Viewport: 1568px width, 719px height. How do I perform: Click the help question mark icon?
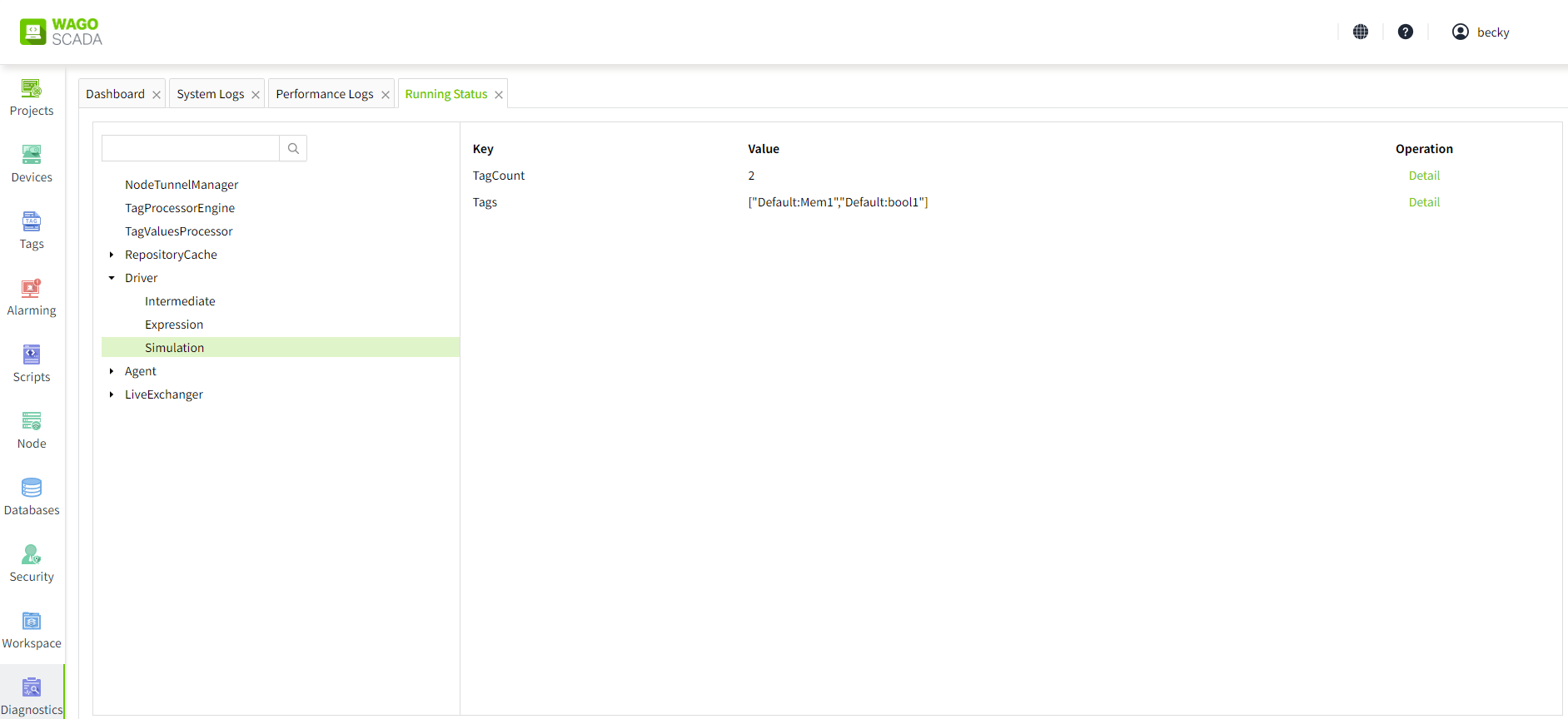(x=1406, y=32)
